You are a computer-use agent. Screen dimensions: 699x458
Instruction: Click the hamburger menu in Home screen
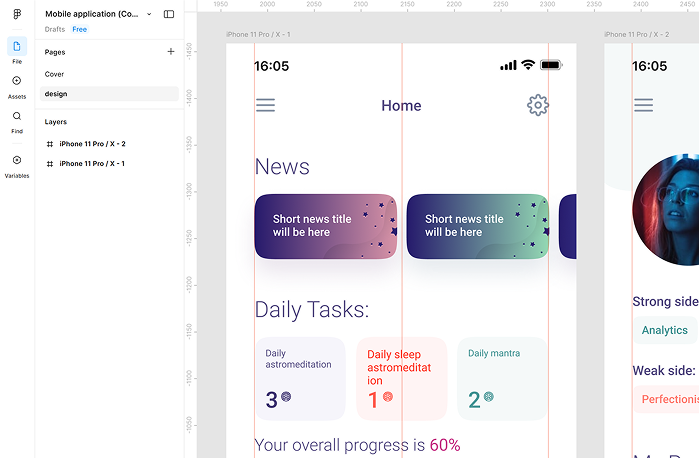(x=265, y=105)
